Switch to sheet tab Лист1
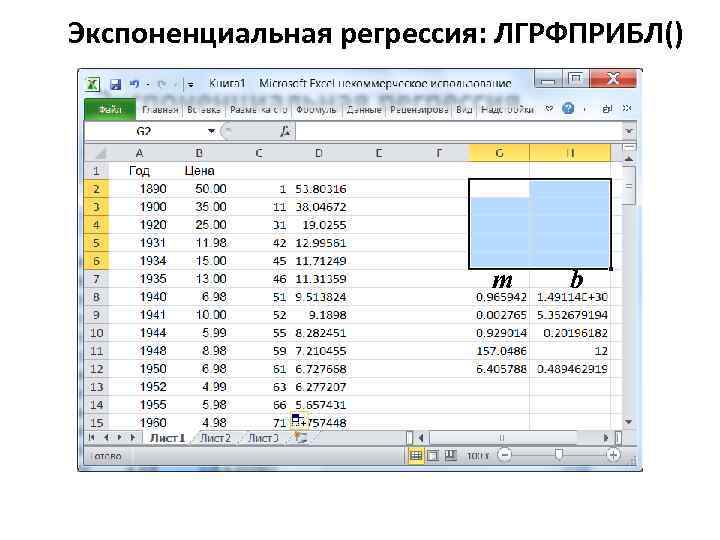 (168, 438)
